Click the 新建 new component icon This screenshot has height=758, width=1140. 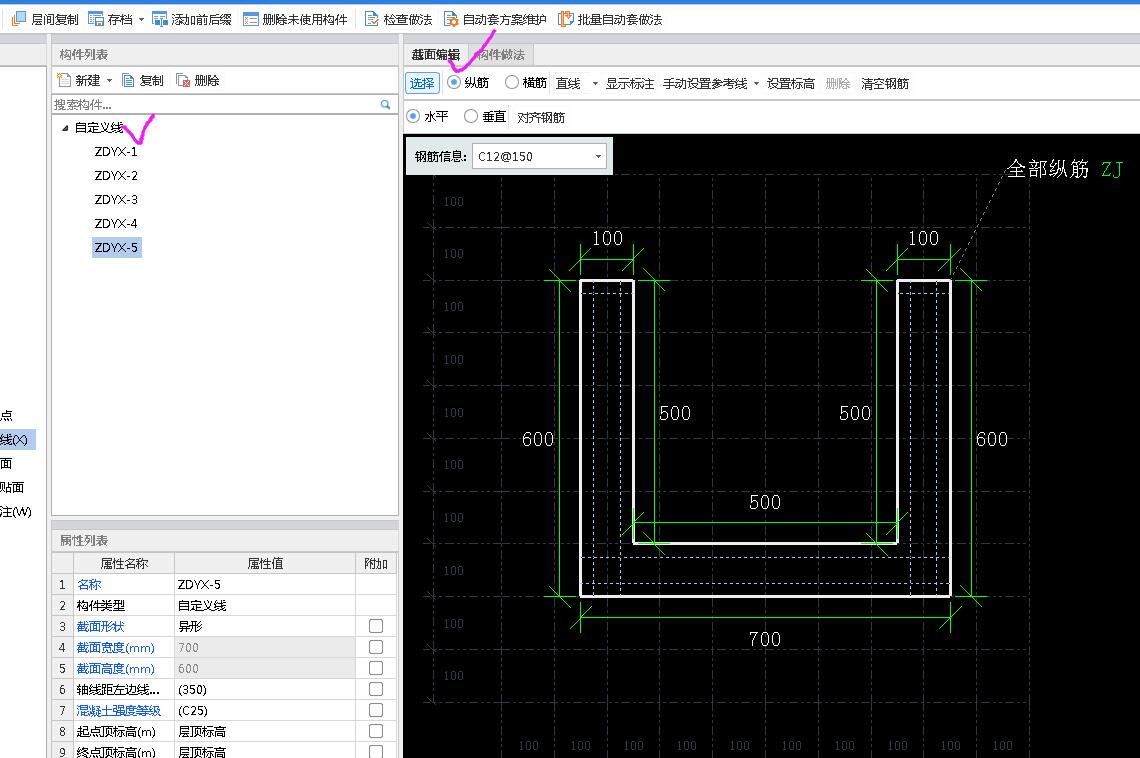[x=64, y=80]
